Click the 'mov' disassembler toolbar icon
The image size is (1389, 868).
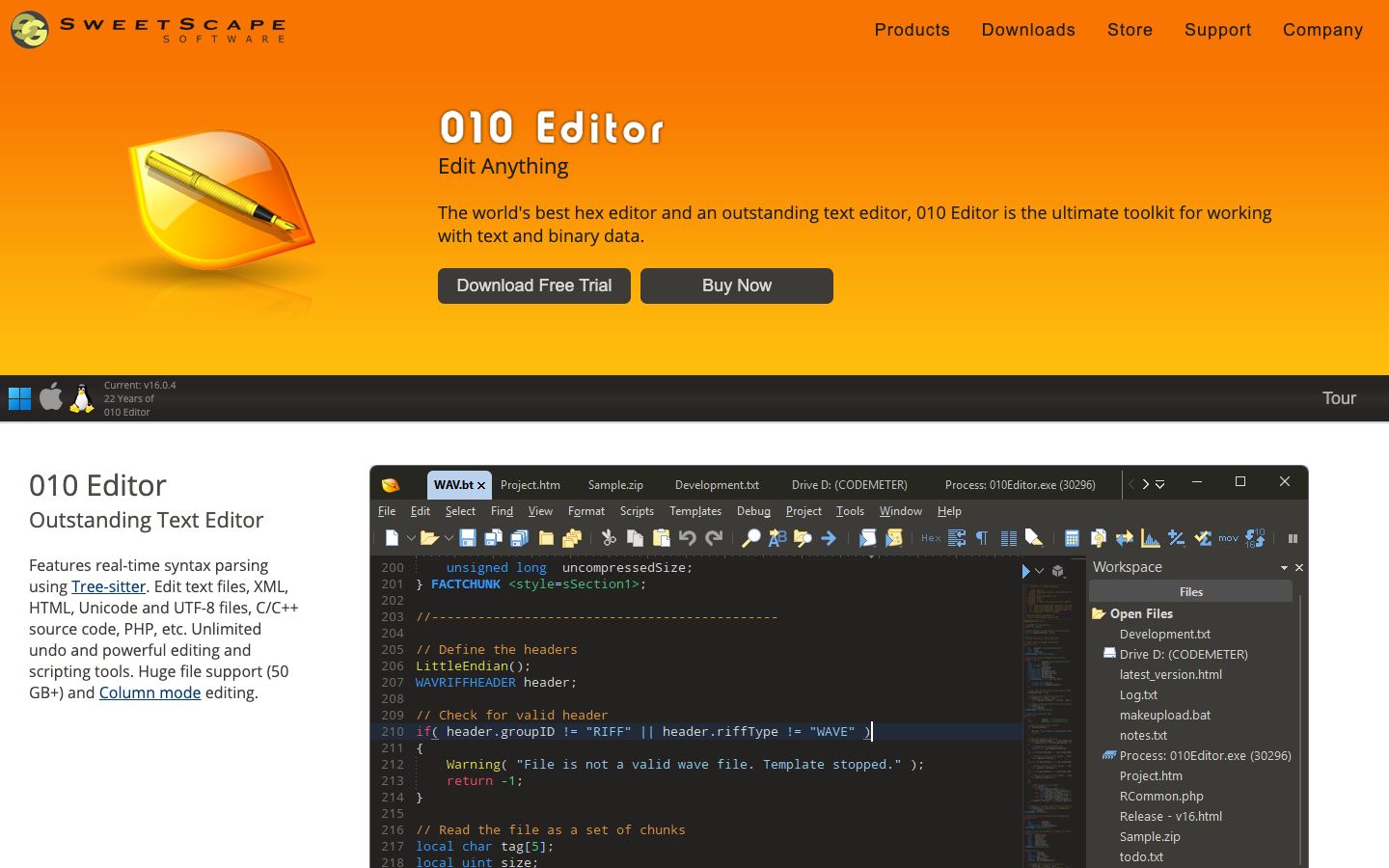[x=1228, y=538]
